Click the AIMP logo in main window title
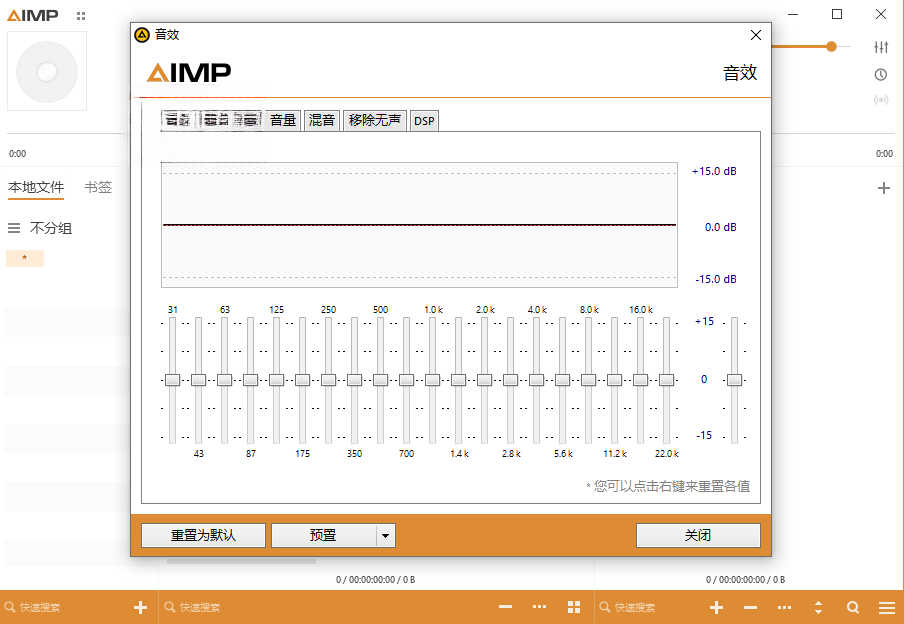 33,16
